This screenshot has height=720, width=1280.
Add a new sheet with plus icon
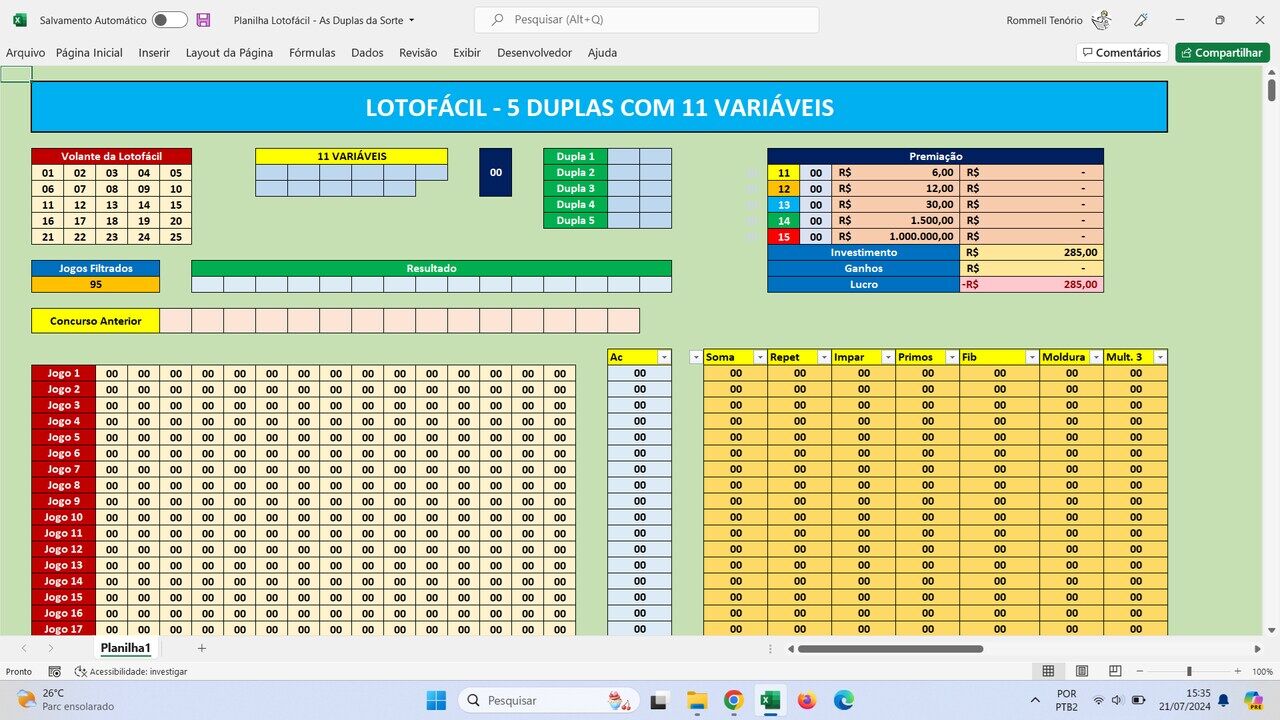coord(201,648)
